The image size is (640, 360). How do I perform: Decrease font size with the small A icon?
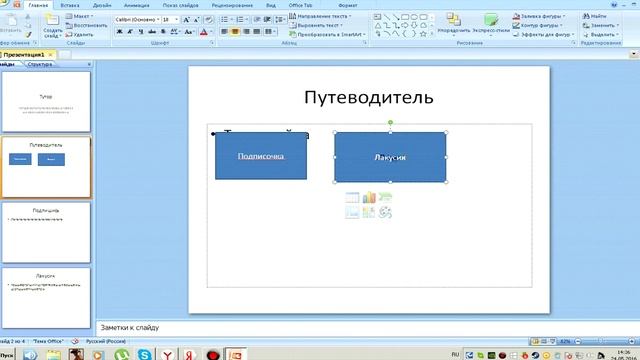[x=197, y=20]
